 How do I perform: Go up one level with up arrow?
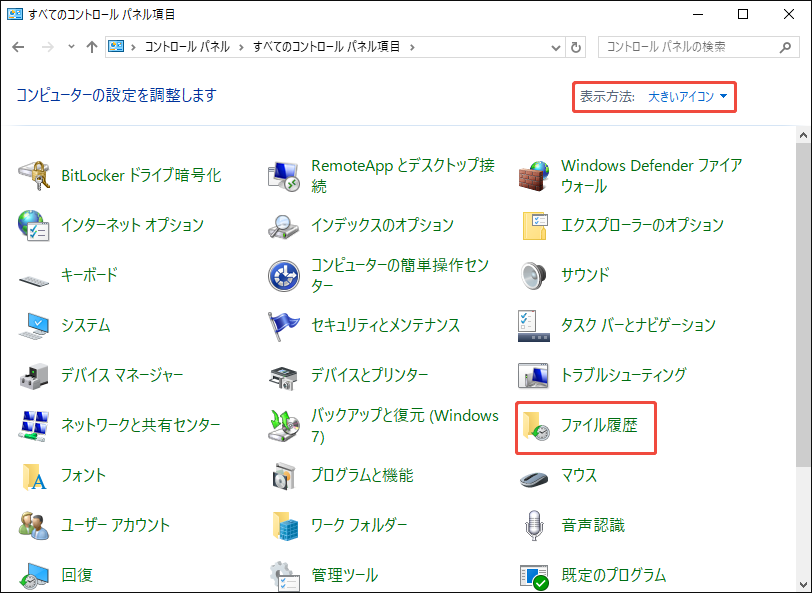coord(92,47)
